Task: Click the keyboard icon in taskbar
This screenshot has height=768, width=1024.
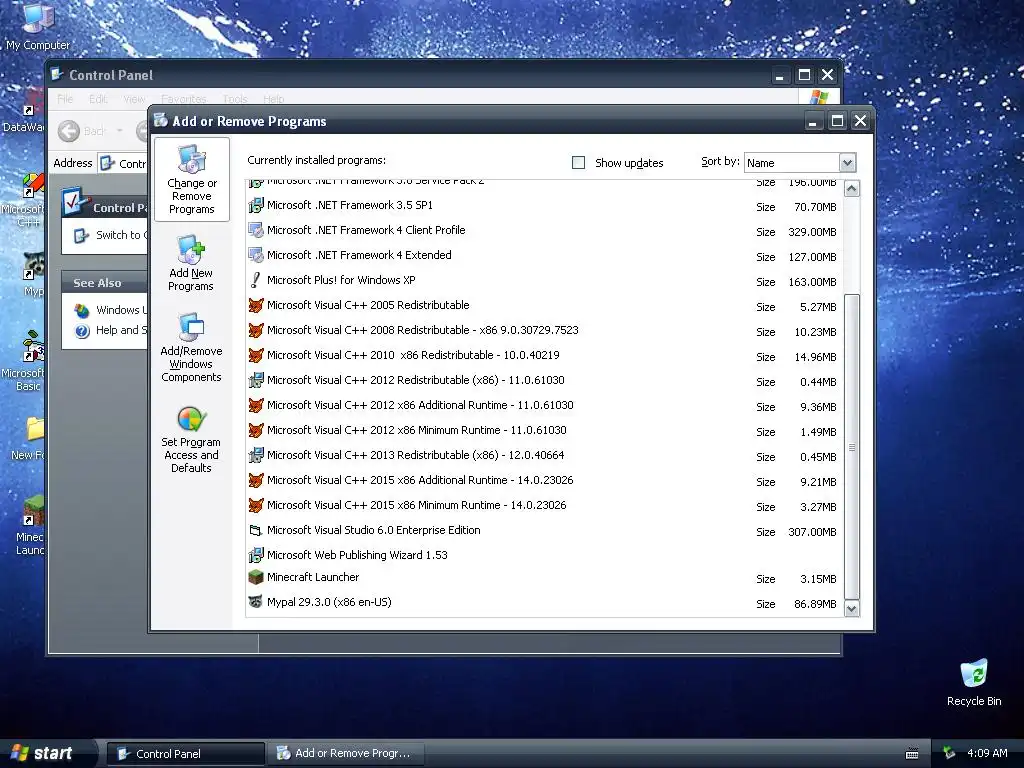Action: [912, 754]
